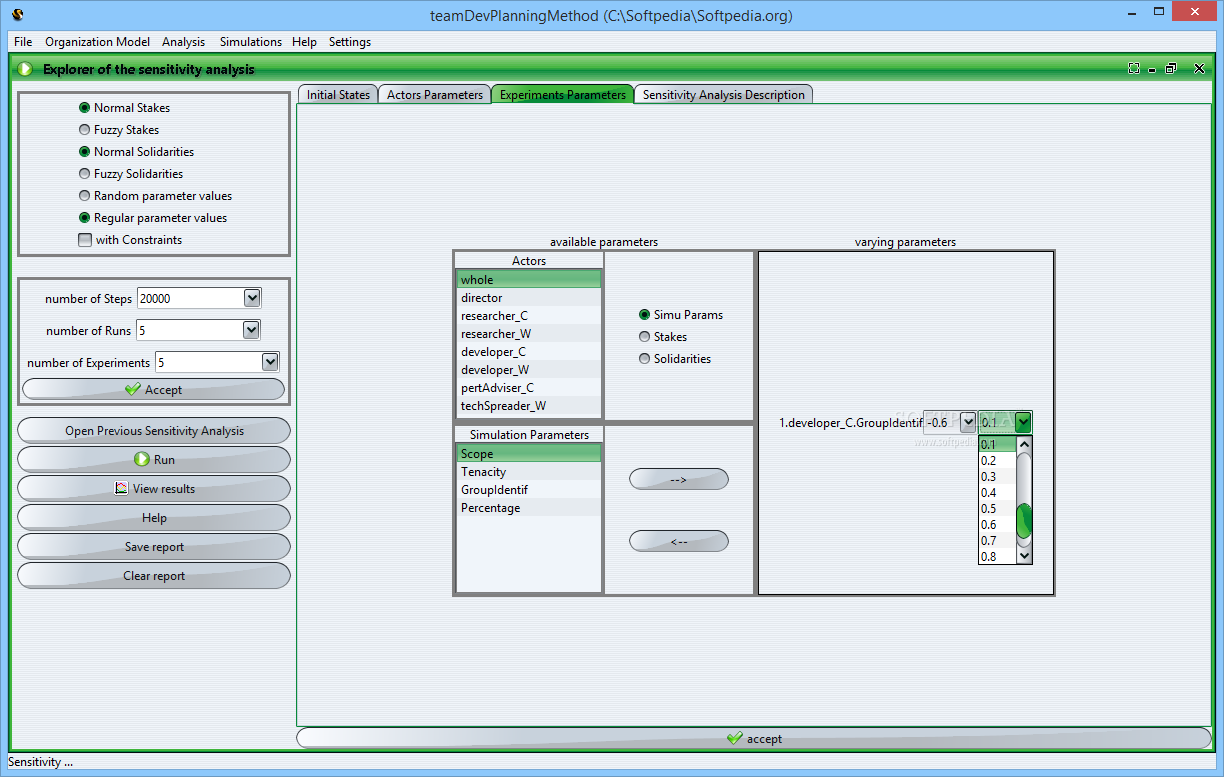Open the Simulations menu

(251, 42)
